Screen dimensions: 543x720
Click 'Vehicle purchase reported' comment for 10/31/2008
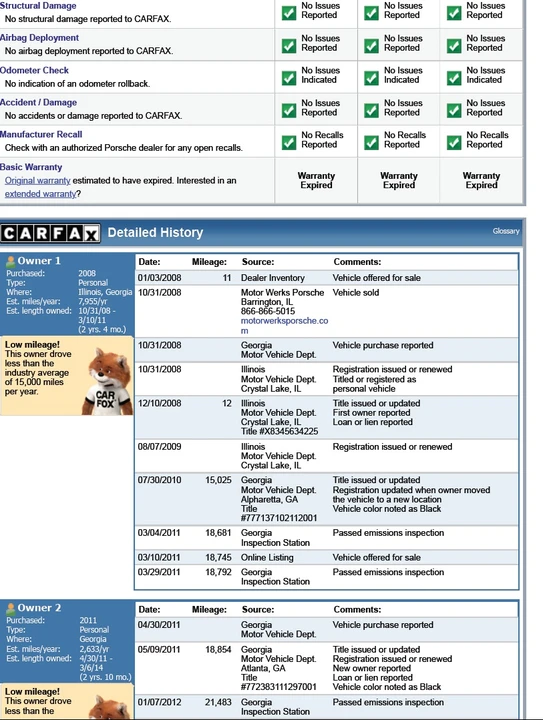tap(383, 345)
